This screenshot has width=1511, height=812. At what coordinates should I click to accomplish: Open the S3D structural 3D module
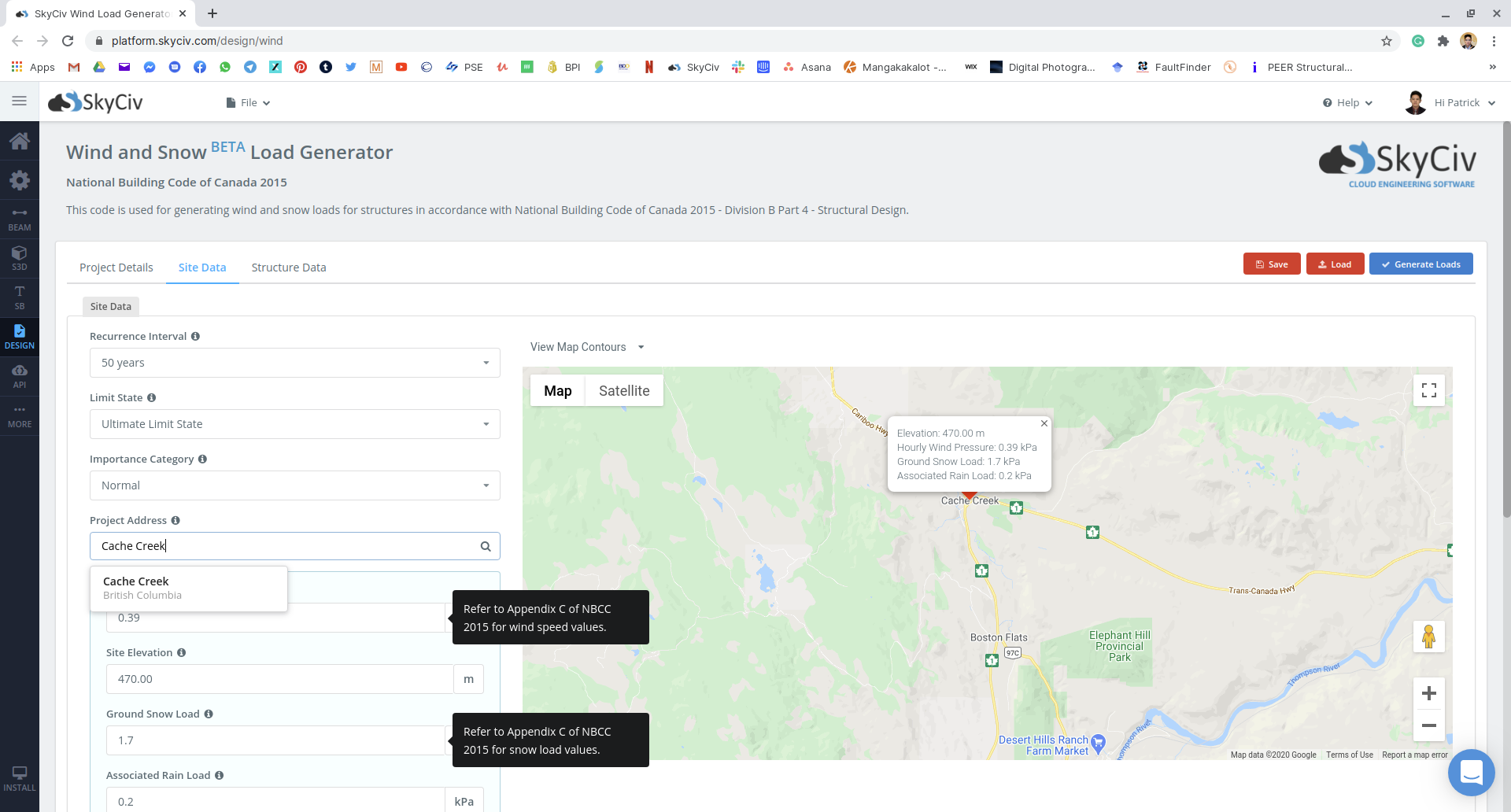(x=20, y=258)
